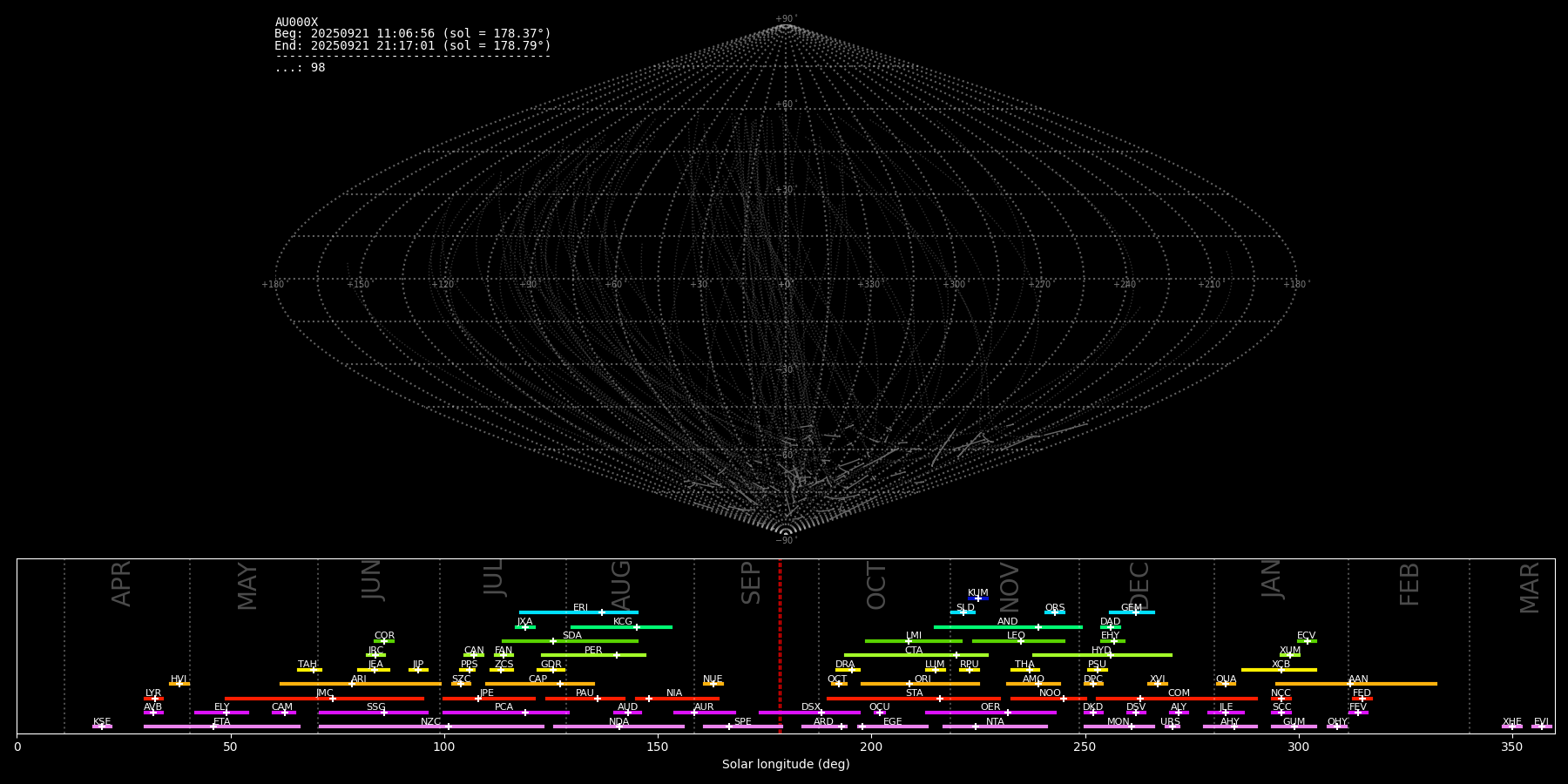The height and width of the screenshot is (784, 1568).
Task: Click the CTA shower label
Action: pyautogui.click(x=914, y=651)
